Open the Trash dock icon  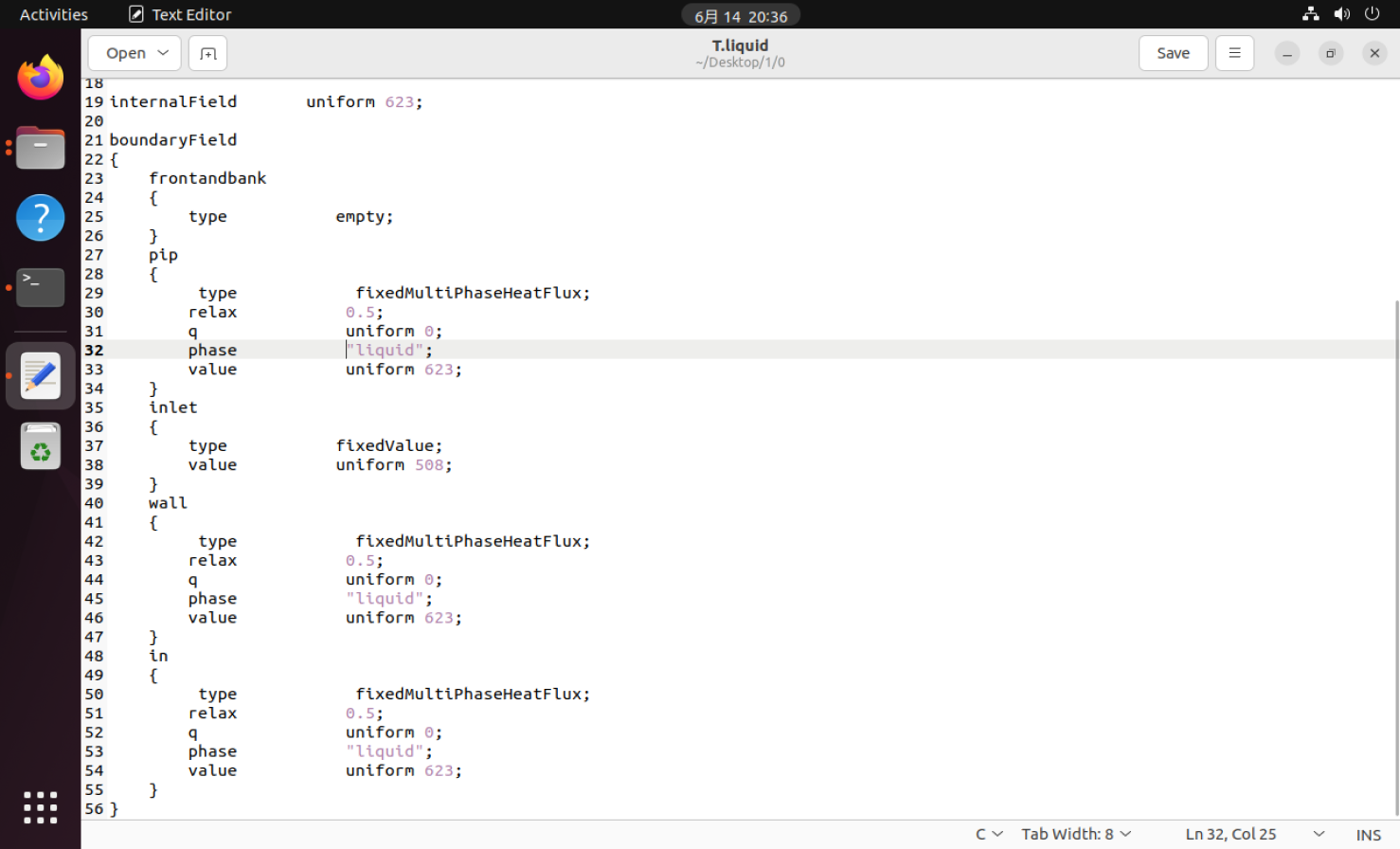click(41, 446)
